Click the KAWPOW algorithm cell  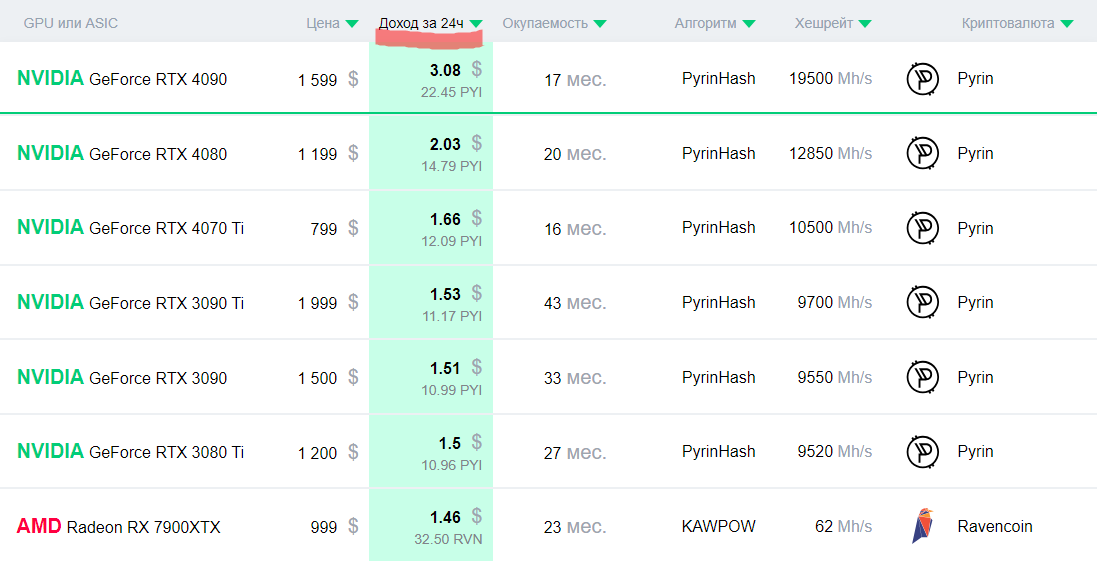(x=719, y=526)
